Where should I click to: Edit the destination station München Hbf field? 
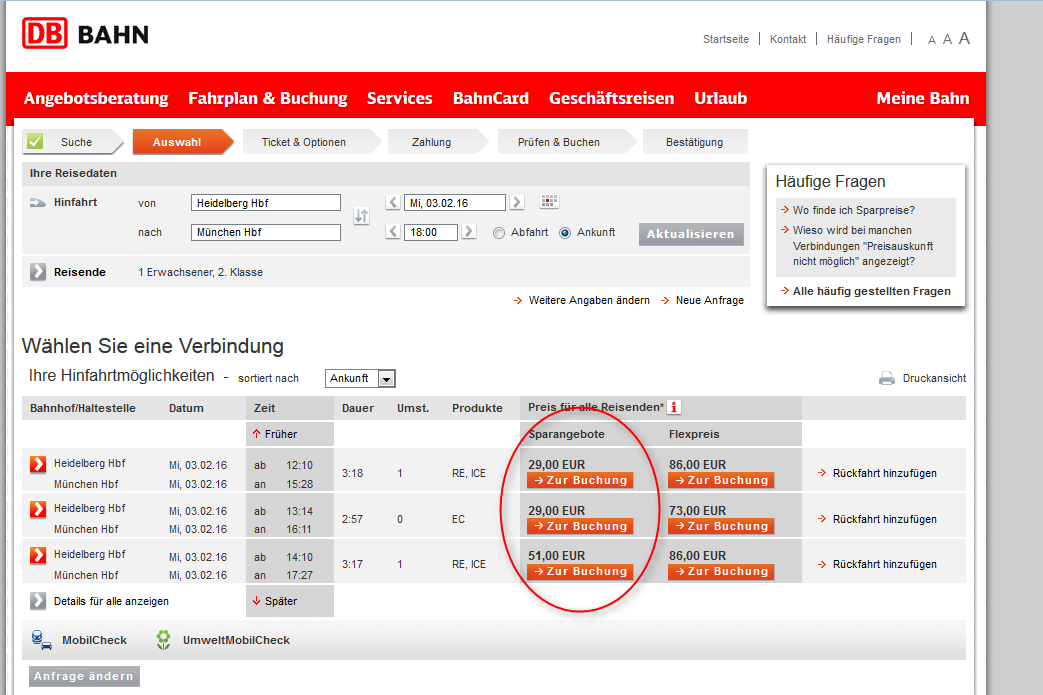[x=266, y=232]
